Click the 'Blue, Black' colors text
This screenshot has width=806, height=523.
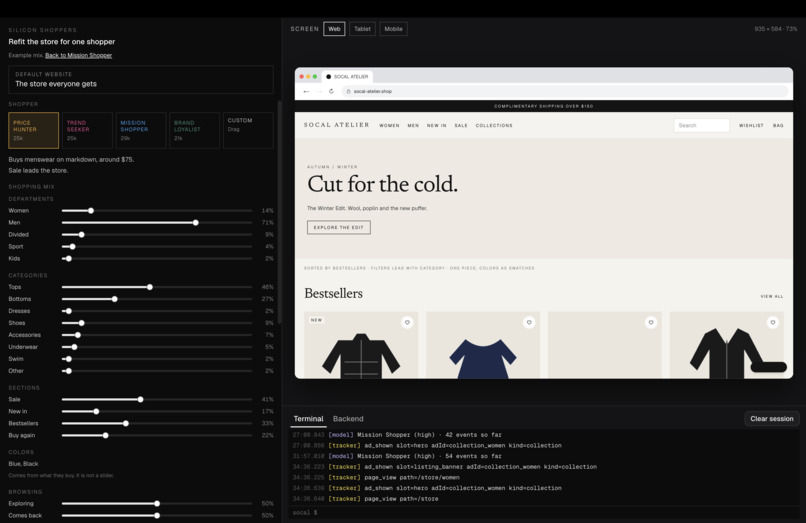pos(23,464)
